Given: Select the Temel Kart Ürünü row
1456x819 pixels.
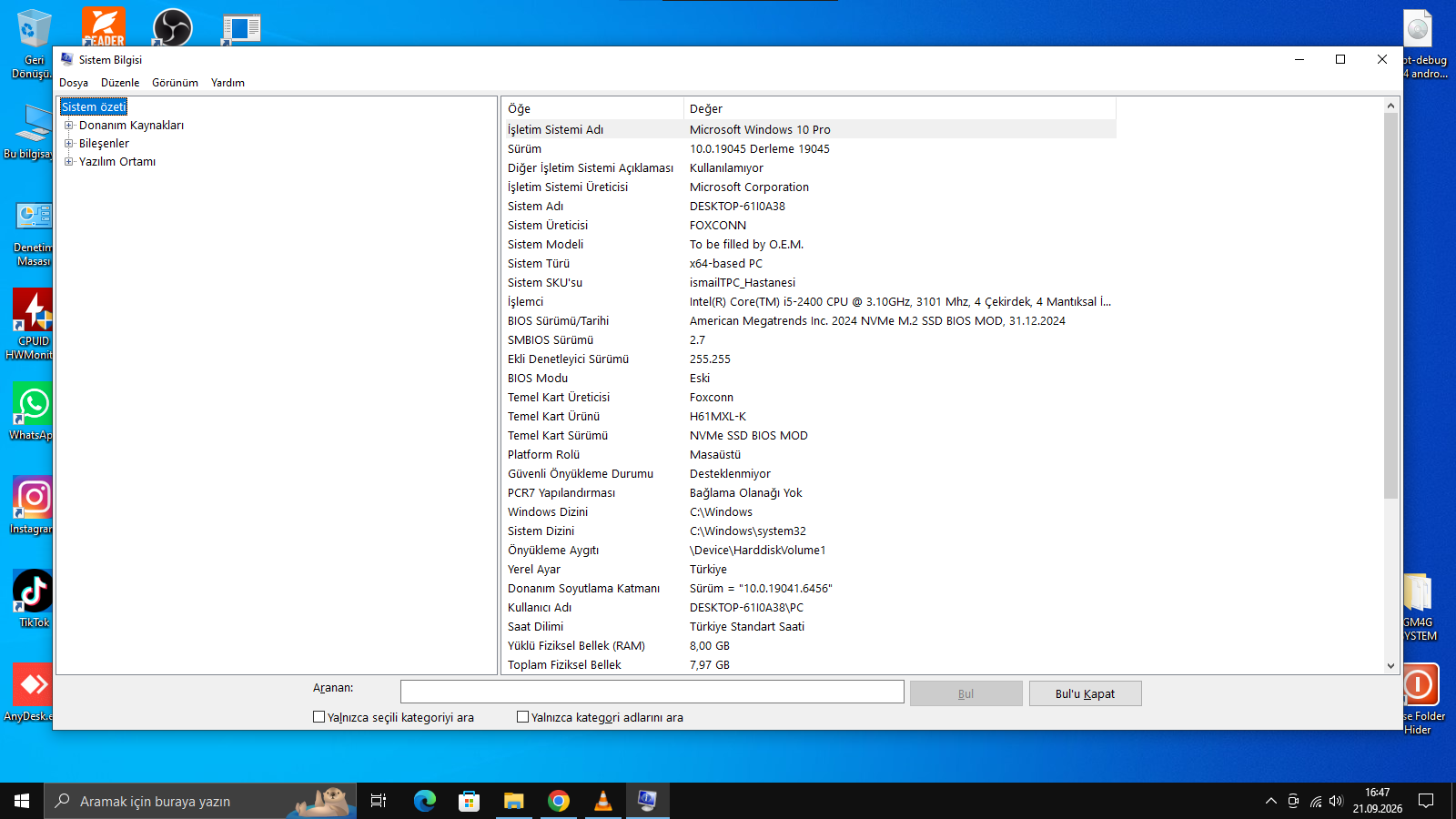Looking at the screenshot, I should 808,416.
